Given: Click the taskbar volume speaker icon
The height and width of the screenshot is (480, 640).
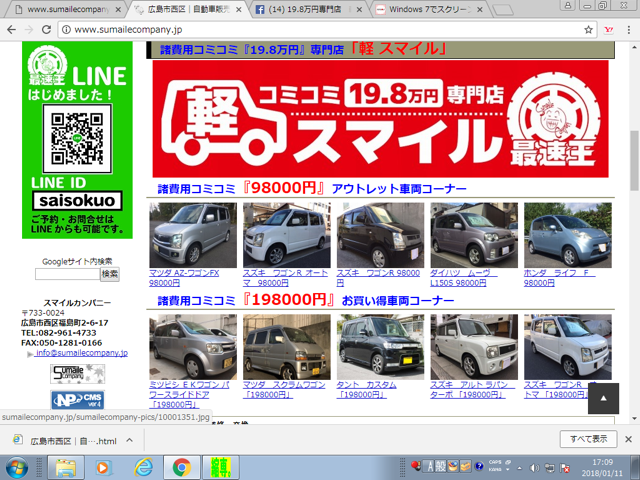Looking at the screenshot, I should point(534,468).
